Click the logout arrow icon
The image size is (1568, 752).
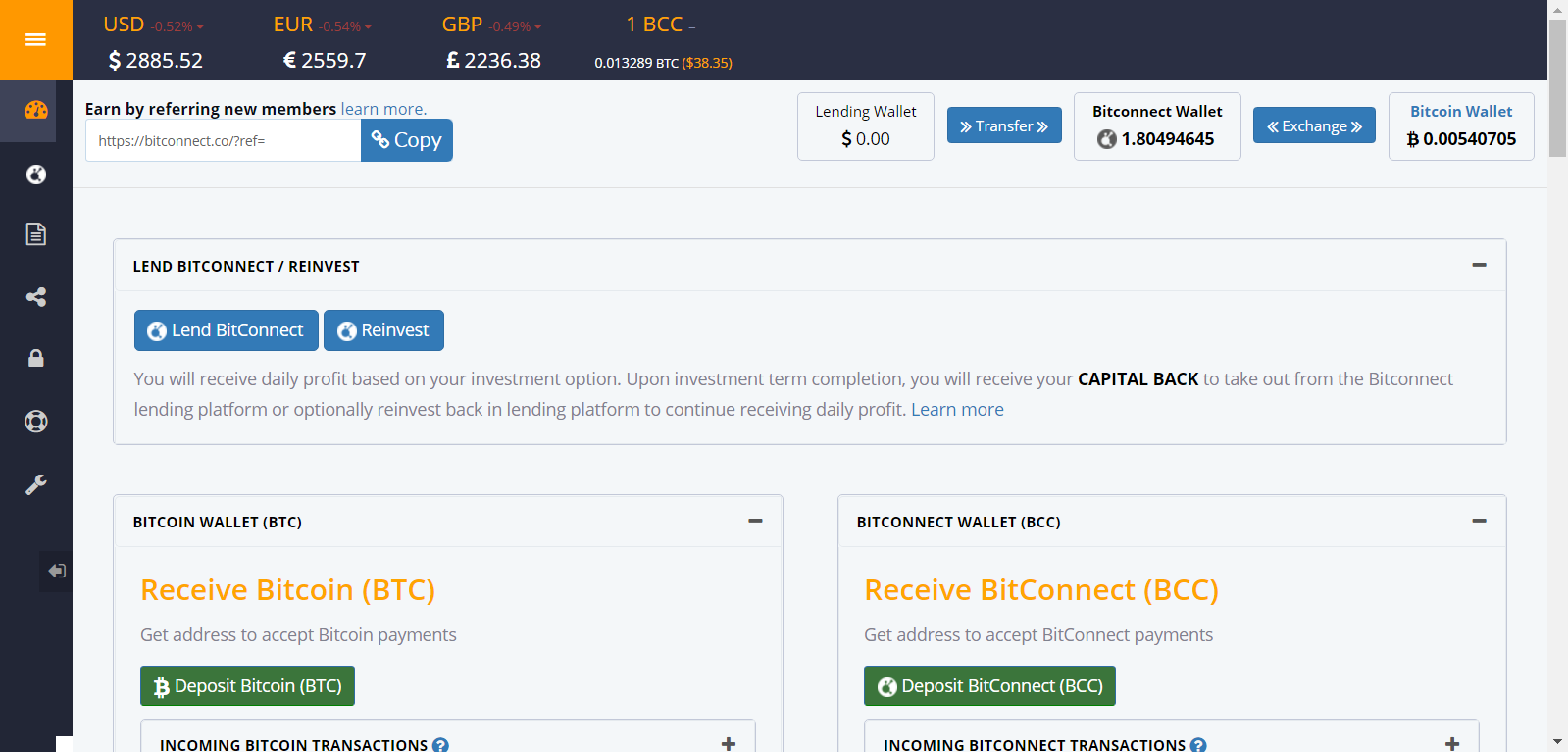coord(57,571)
